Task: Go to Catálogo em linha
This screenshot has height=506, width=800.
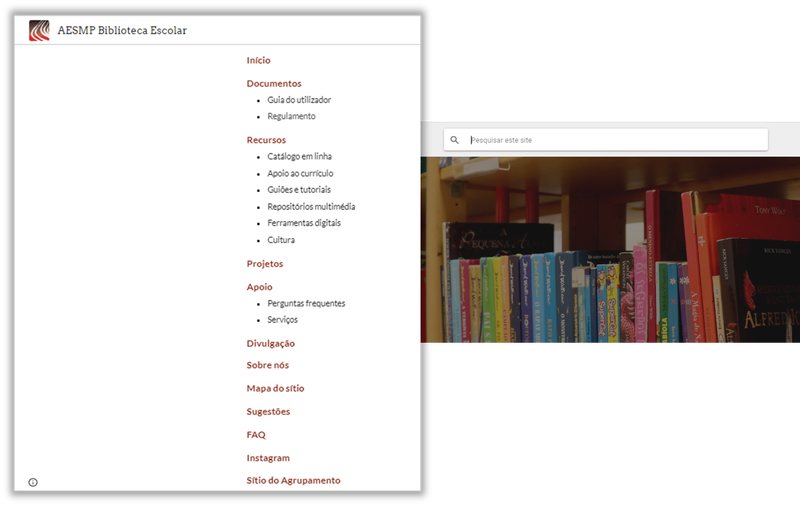Action: pyautogui.click(x=299, y=157)
